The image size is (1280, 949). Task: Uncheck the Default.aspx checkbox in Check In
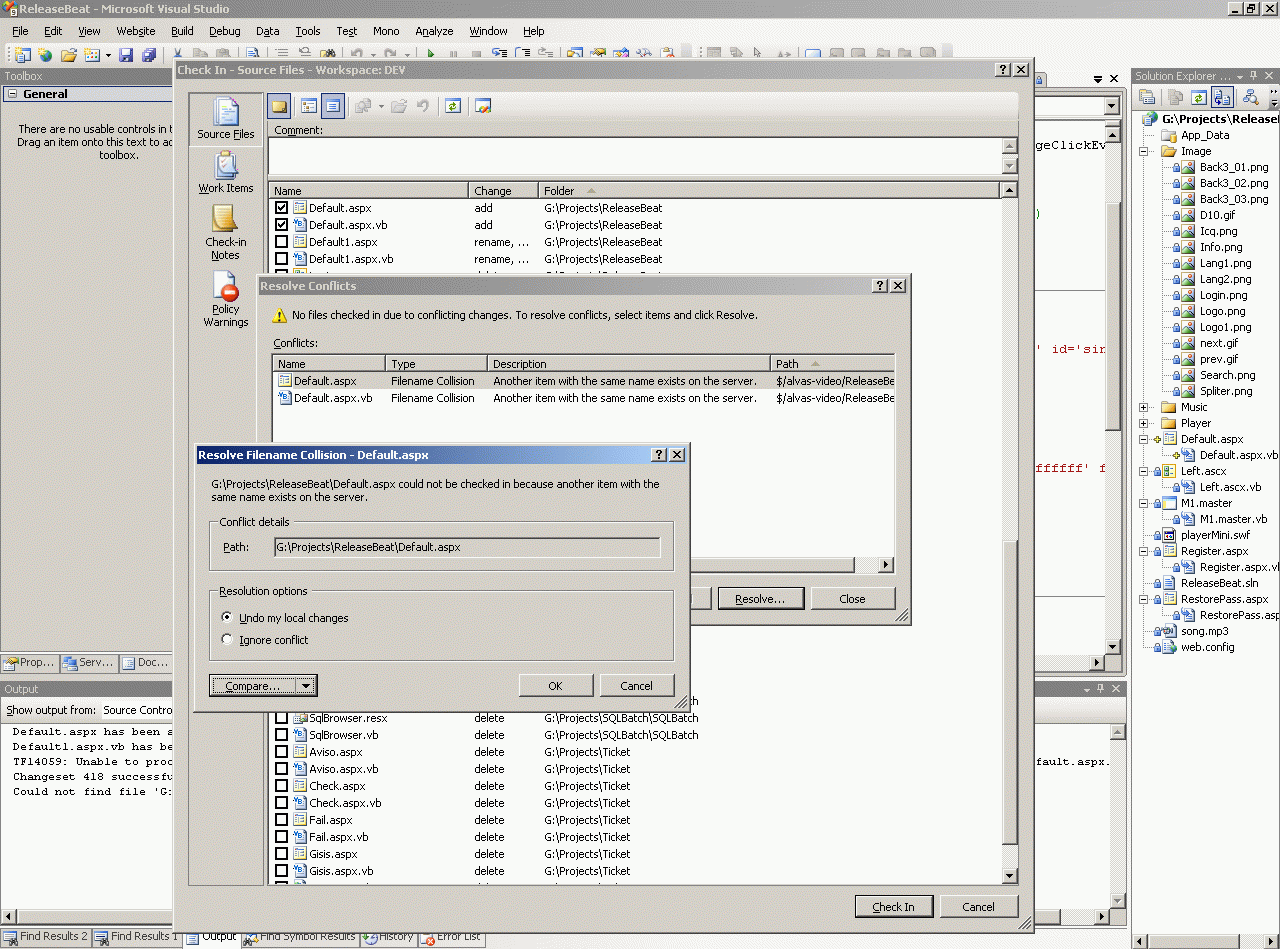(x=281, y=208)
